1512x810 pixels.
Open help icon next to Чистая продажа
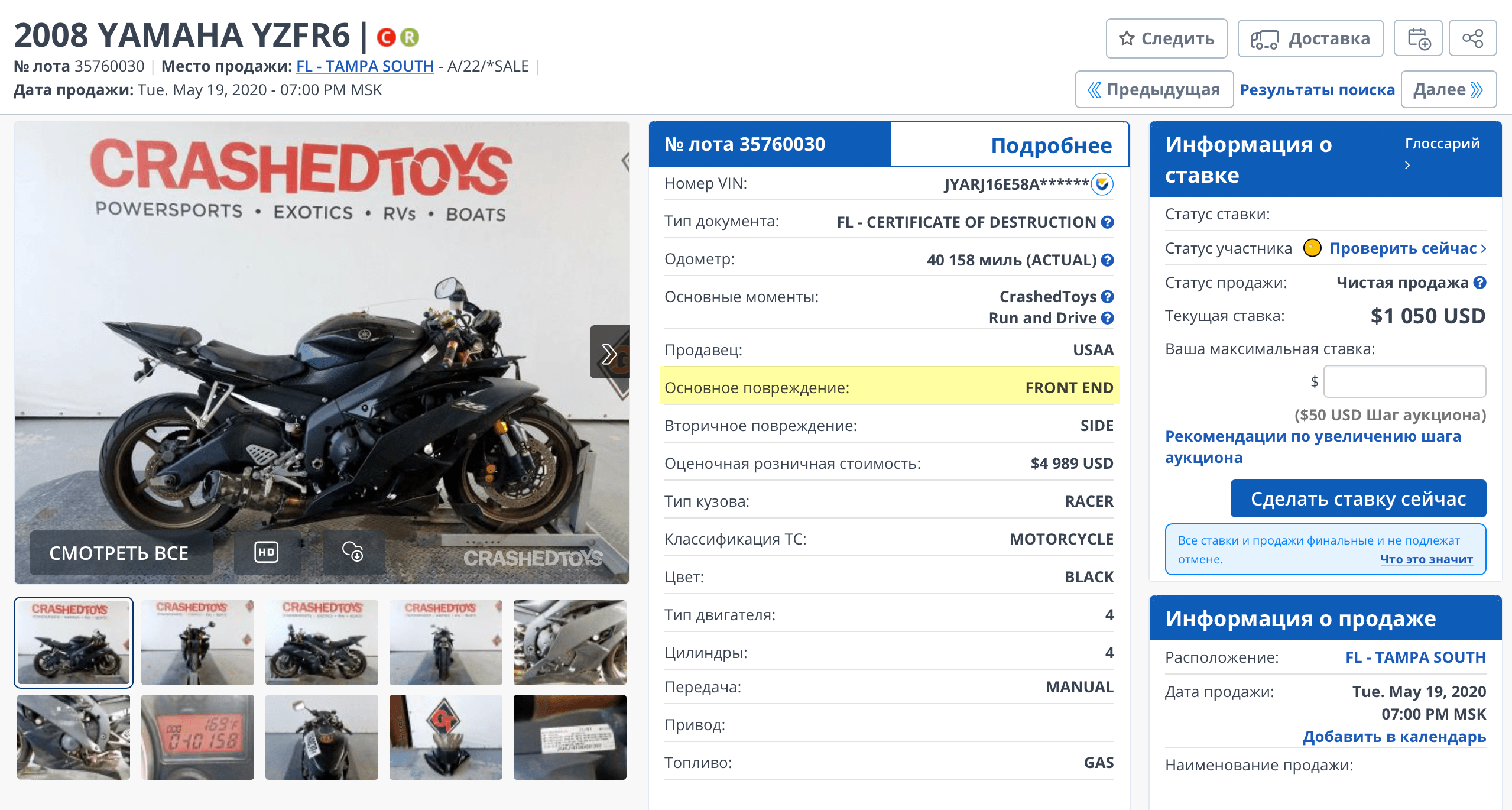coord(1479,282)
